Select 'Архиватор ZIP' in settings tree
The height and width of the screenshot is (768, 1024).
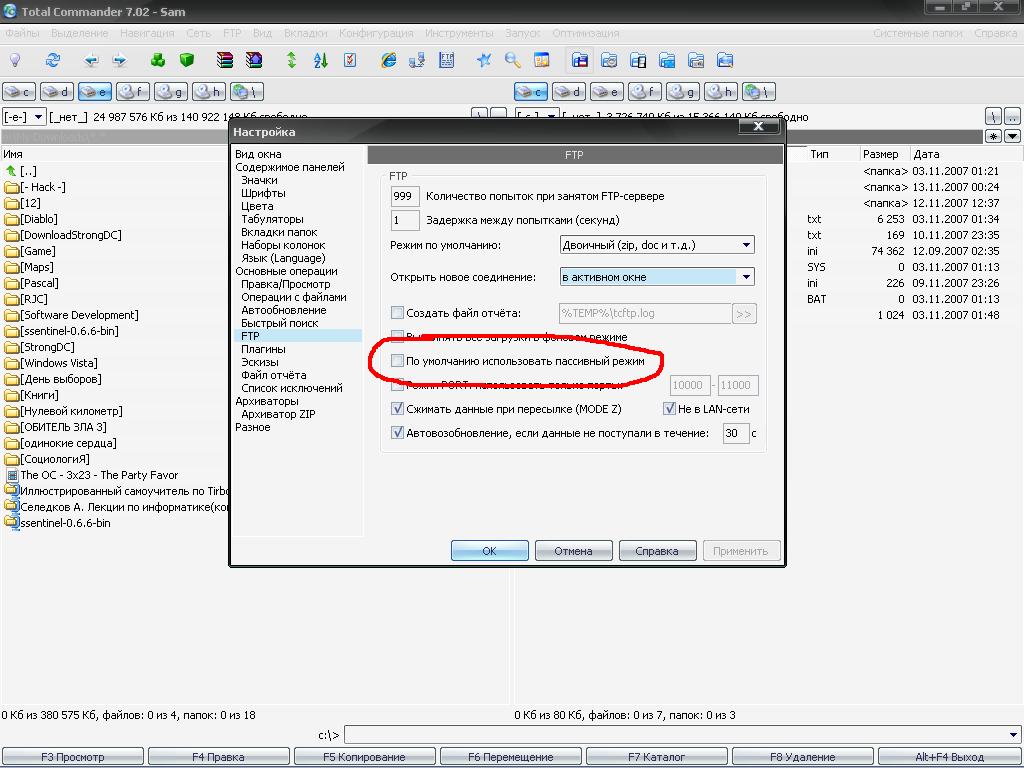(x=278, y=413)
